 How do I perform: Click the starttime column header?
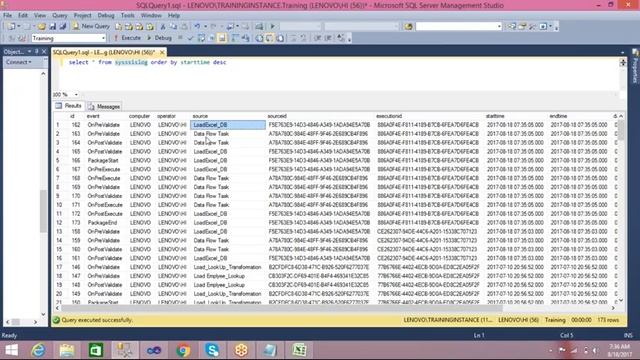(x=495, y=116)
